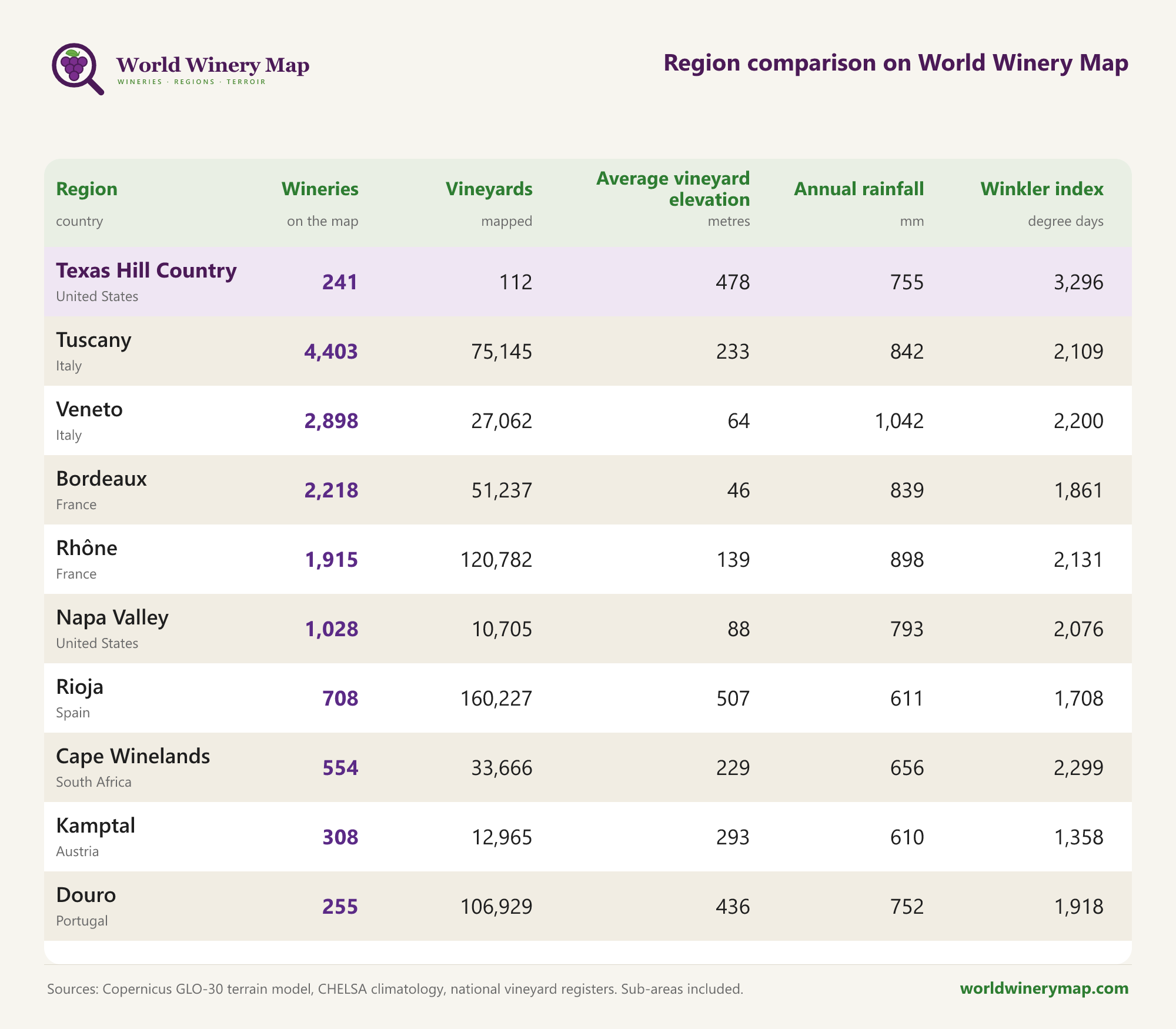Click Cape Winelands rainfall 656
The width and height of the screenshot is (1176, 1029).
[907, 768]
